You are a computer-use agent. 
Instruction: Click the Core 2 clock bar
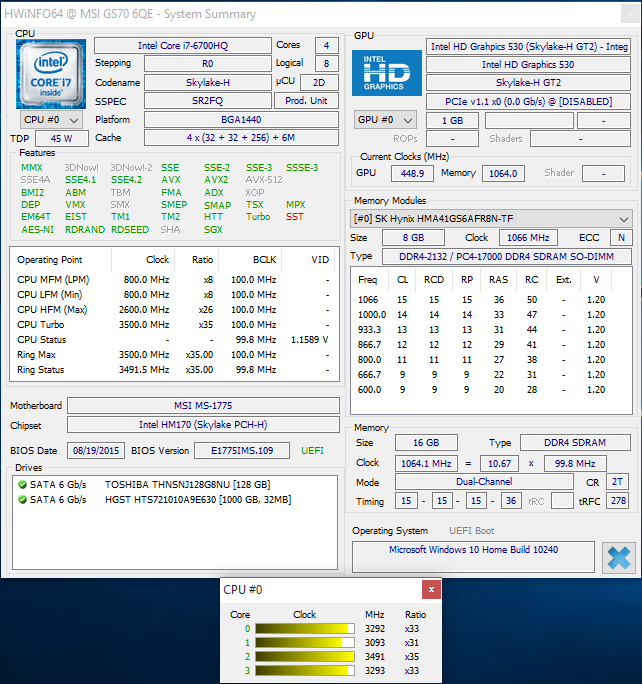[304, 657]
